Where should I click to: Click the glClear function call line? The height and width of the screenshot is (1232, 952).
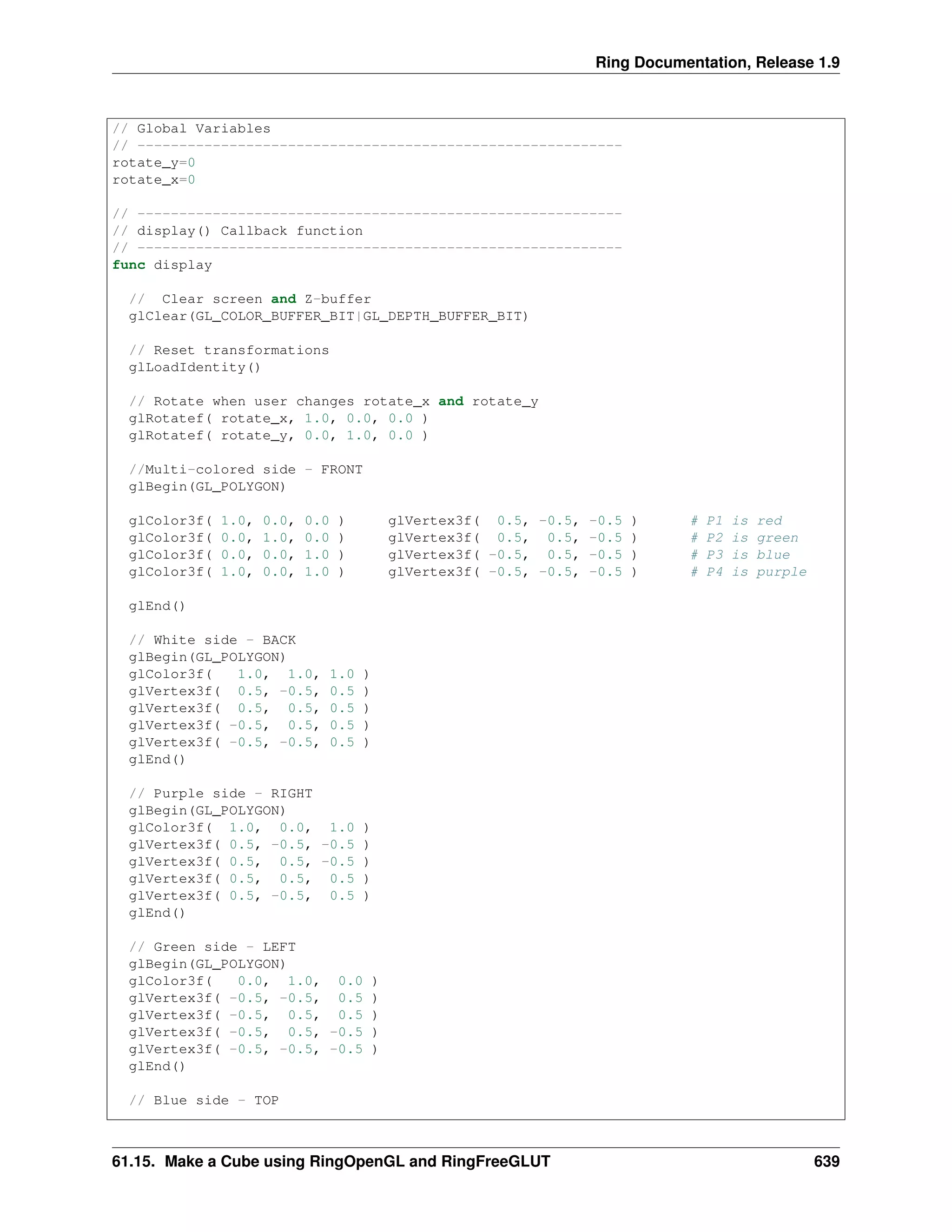[328, 317]
